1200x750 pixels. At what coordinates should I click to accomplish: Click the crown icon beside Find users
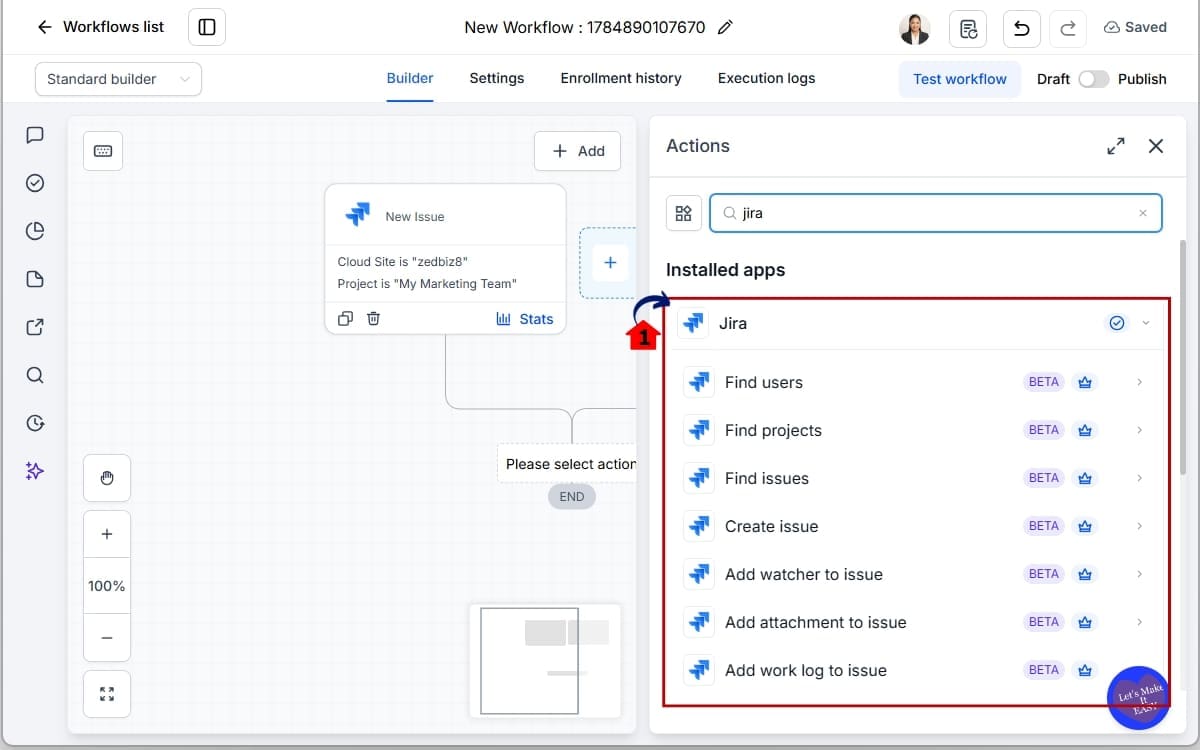[1084, 382]
